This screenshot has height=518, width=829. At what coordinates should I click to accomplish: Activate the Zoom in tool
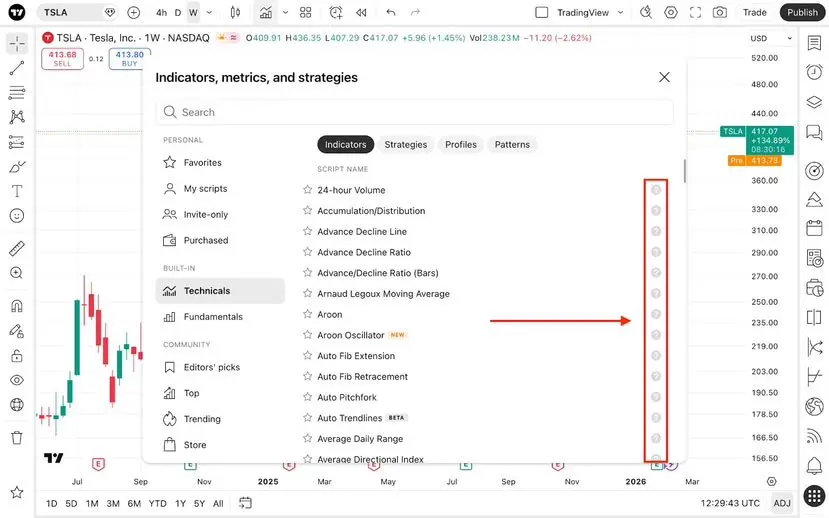click(17, 273)
